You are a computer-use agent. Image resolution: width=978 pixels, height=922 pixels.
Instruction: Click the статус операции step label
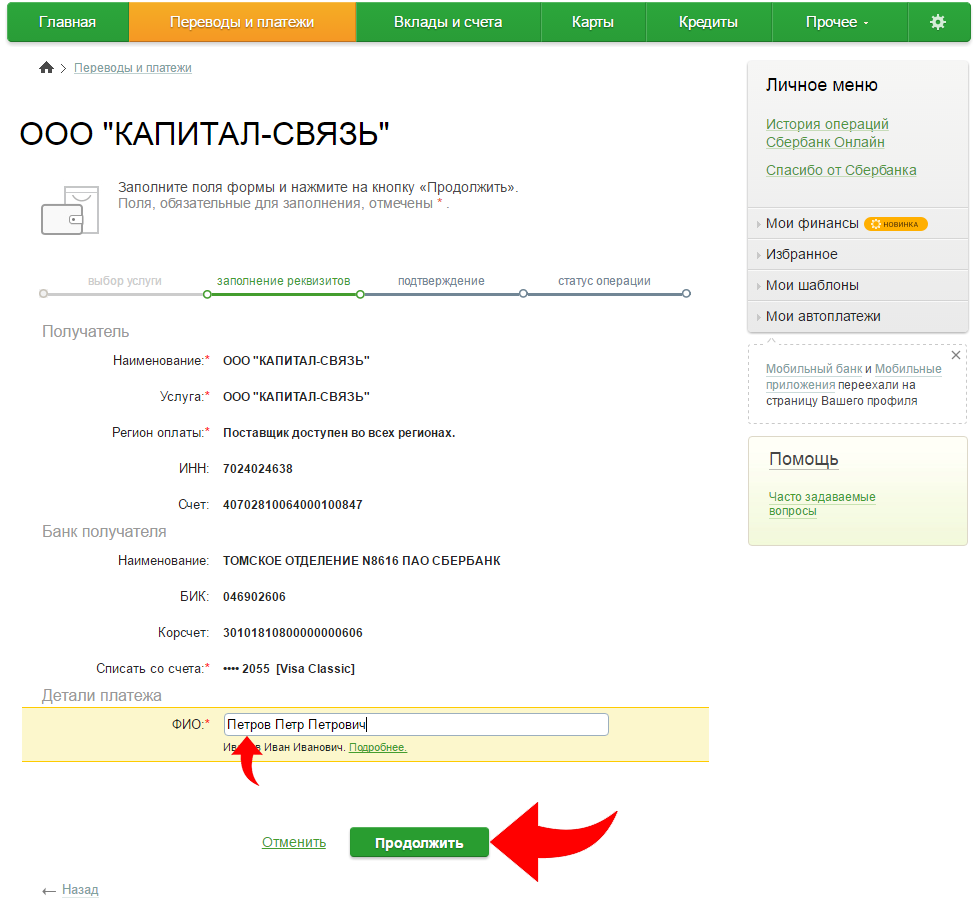click(x=604, y=281)
